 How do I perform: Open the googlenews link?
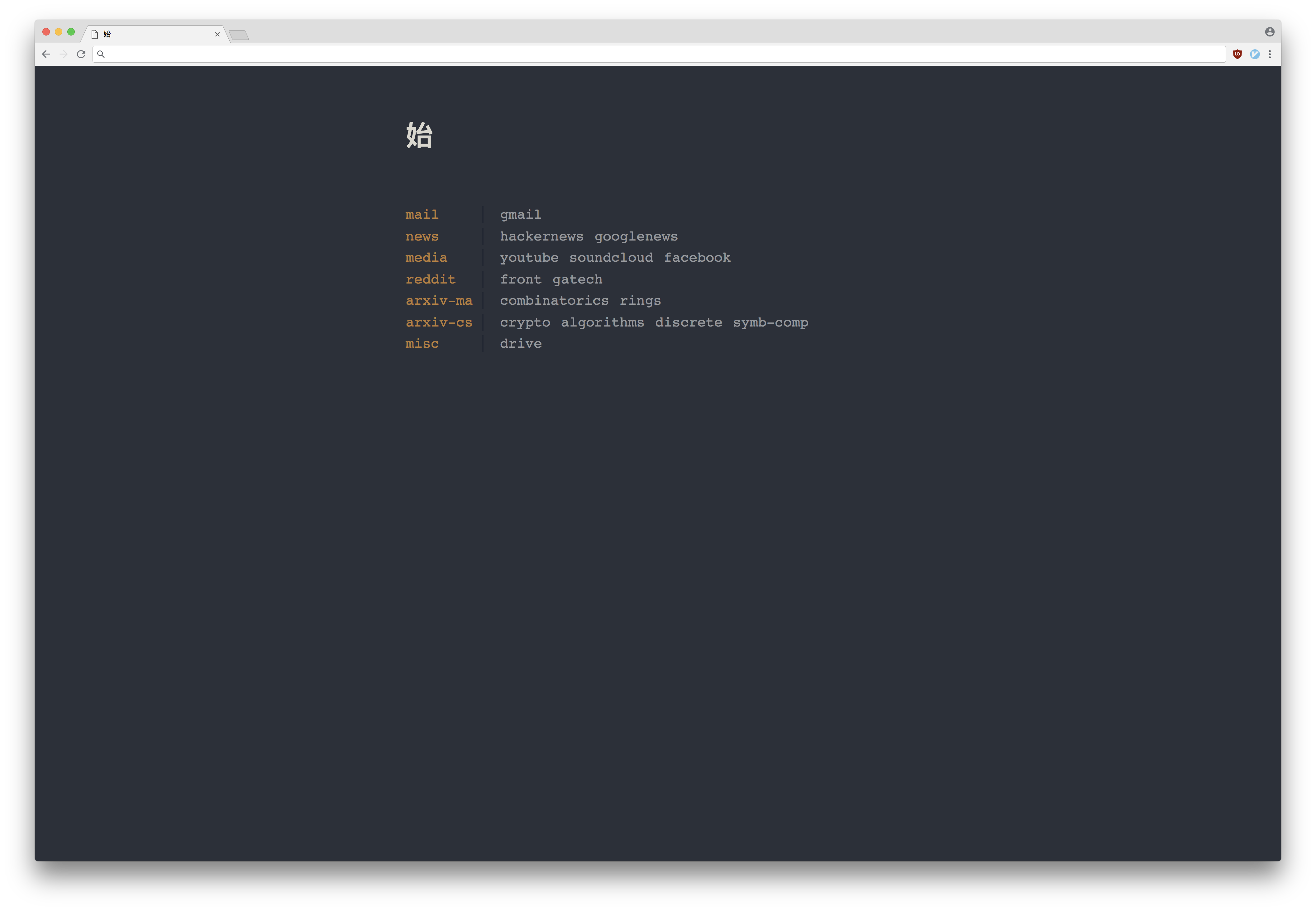pos(636,236)
